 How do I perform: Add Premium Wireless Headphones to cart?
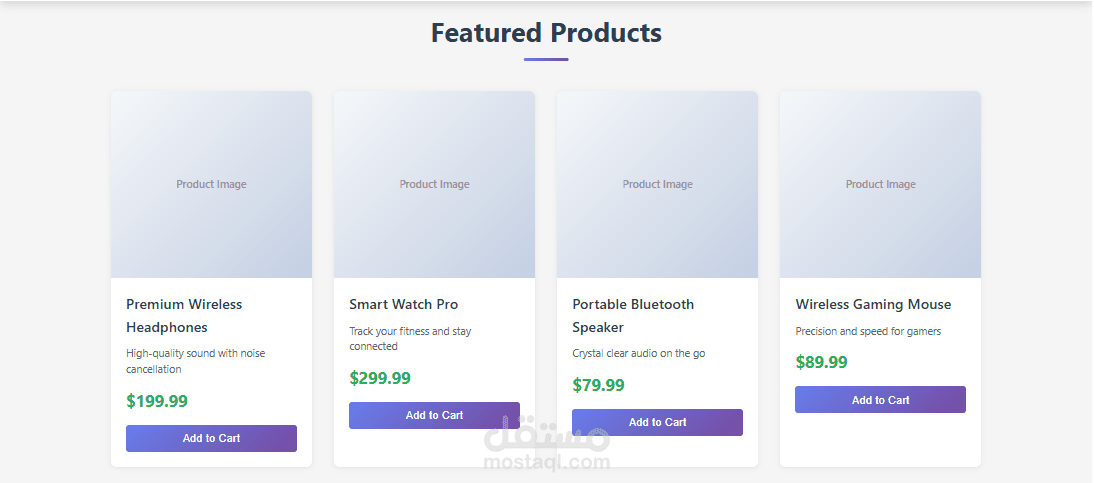tap(211, 438)
